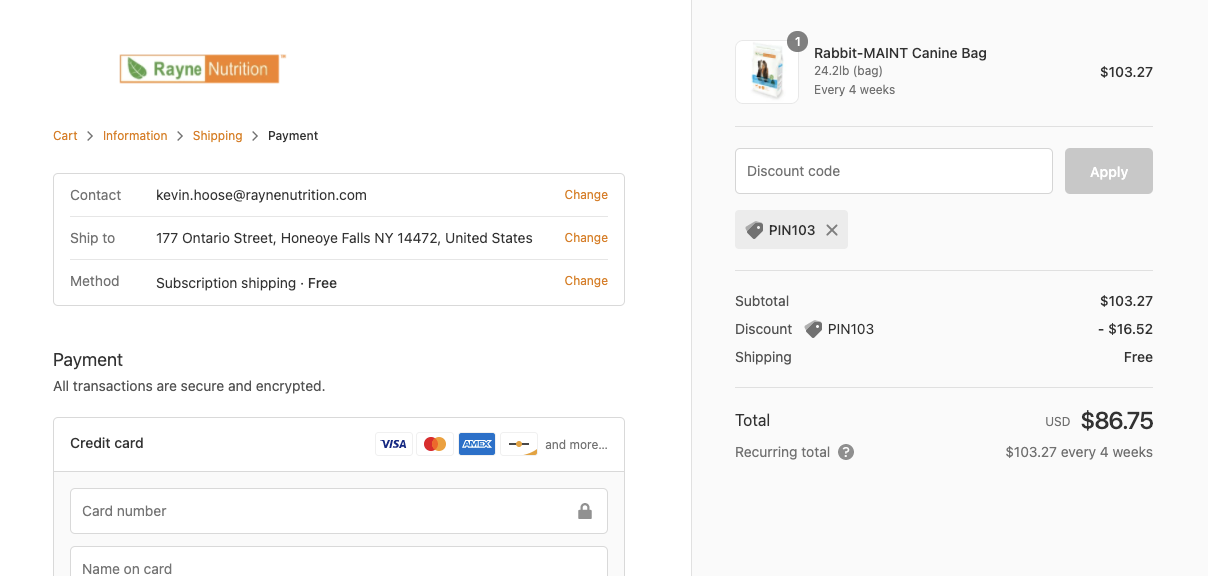Click the Name on card field
This screenshot has width=1208, height=576.
point(338,565)
